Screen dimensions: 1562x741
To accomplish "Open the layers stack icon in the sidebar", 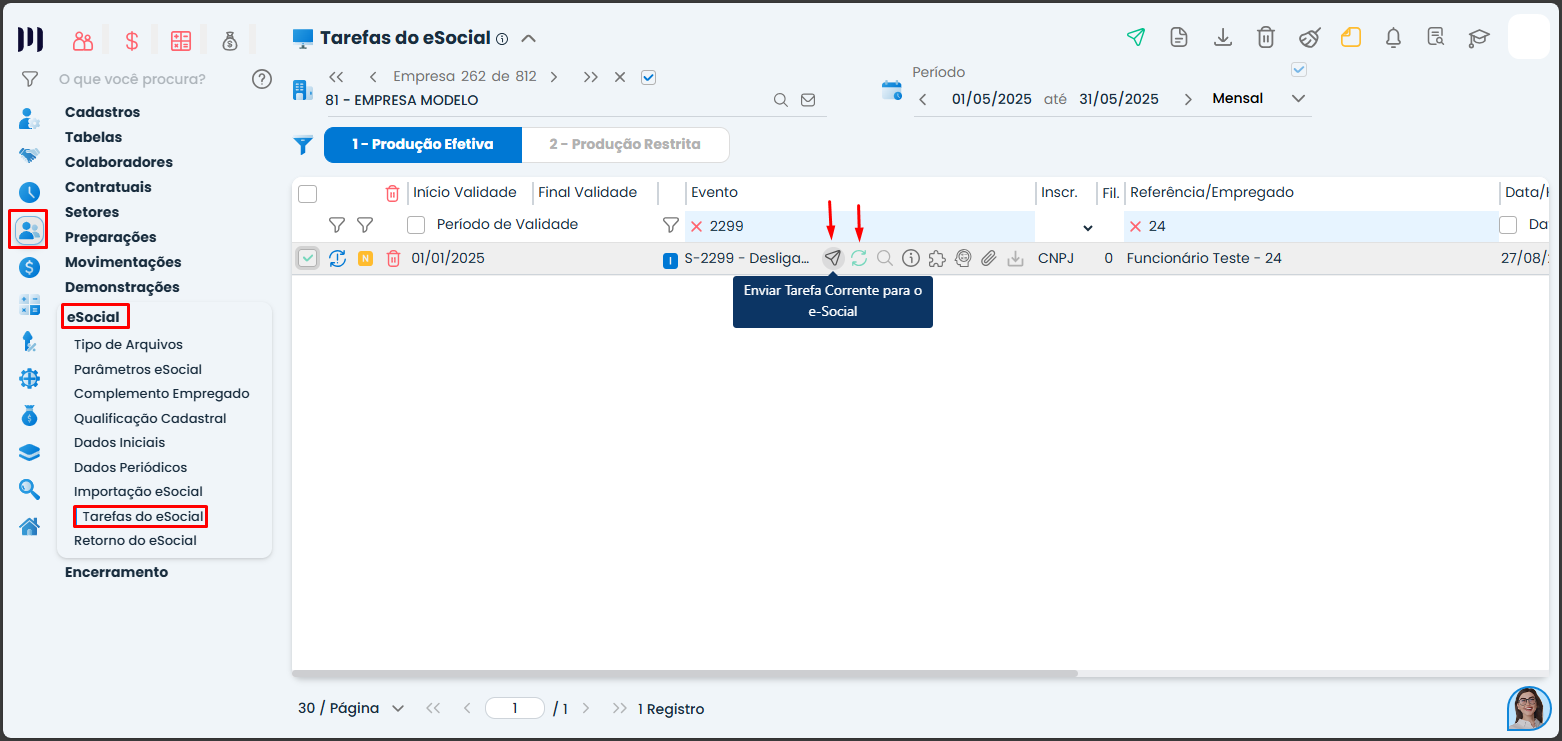I will click(29, 452).
